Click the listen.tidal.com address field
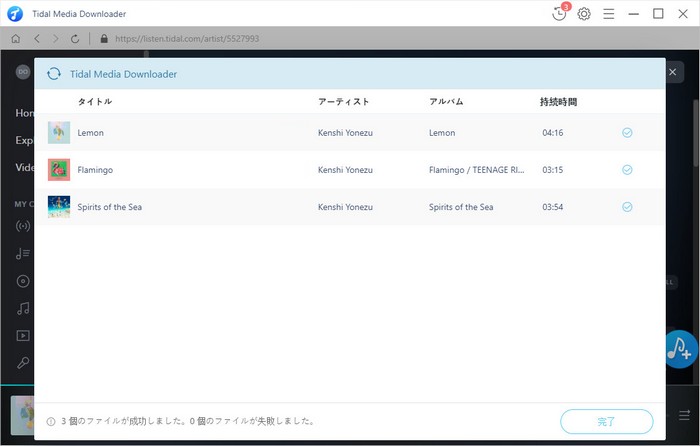 [x=187, y=39]
